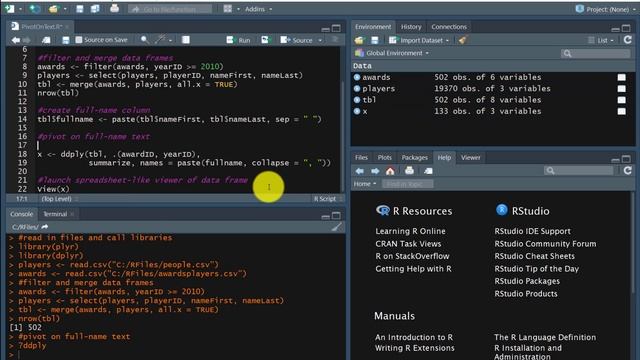Viewport: 640px width, 360px height.
Task: Run the current line of code
Action: (x=239, y=40)
